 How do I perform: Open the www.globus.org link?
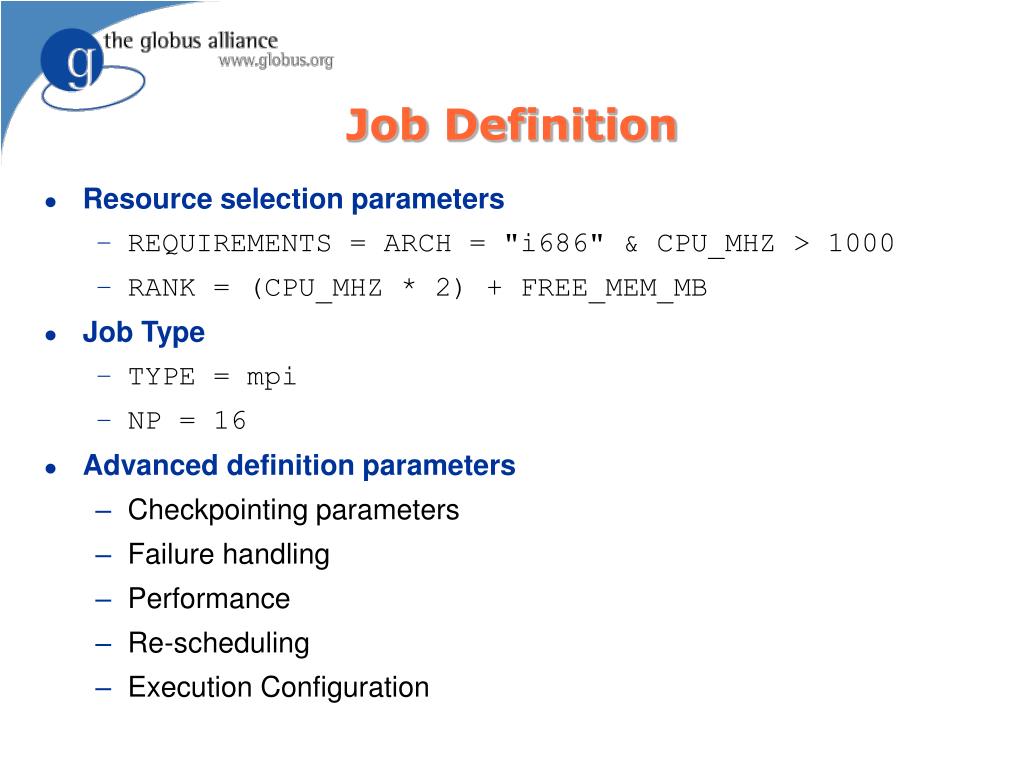point(275,61)
